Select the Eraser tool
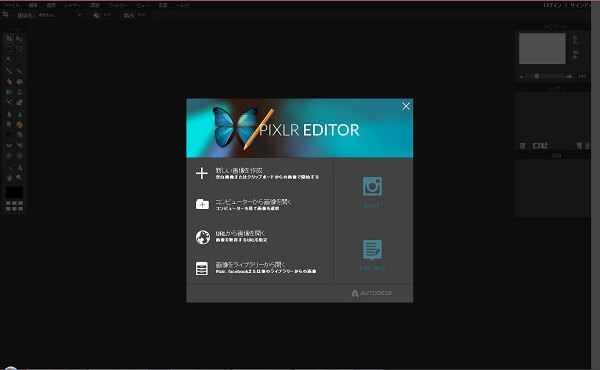The image size is (600, 370). click(x=9, y=81)
